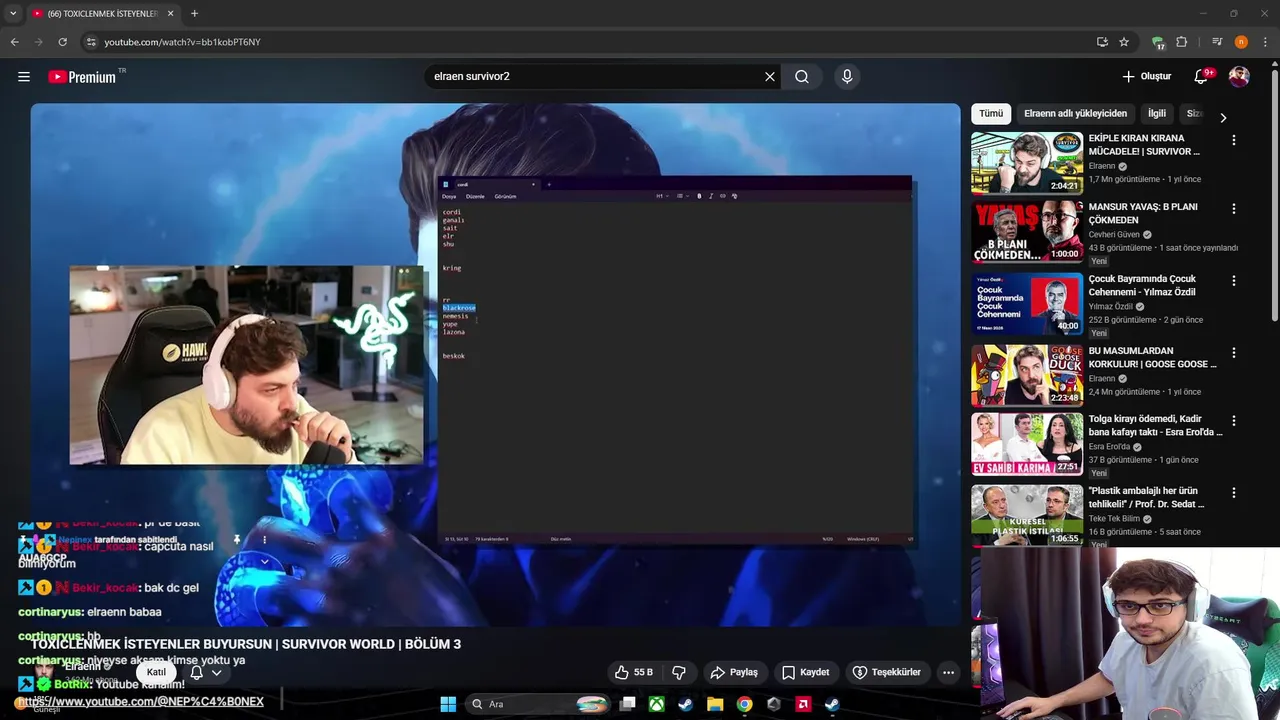Open the H1 heading dropdown in Notepad

(661, 196)
